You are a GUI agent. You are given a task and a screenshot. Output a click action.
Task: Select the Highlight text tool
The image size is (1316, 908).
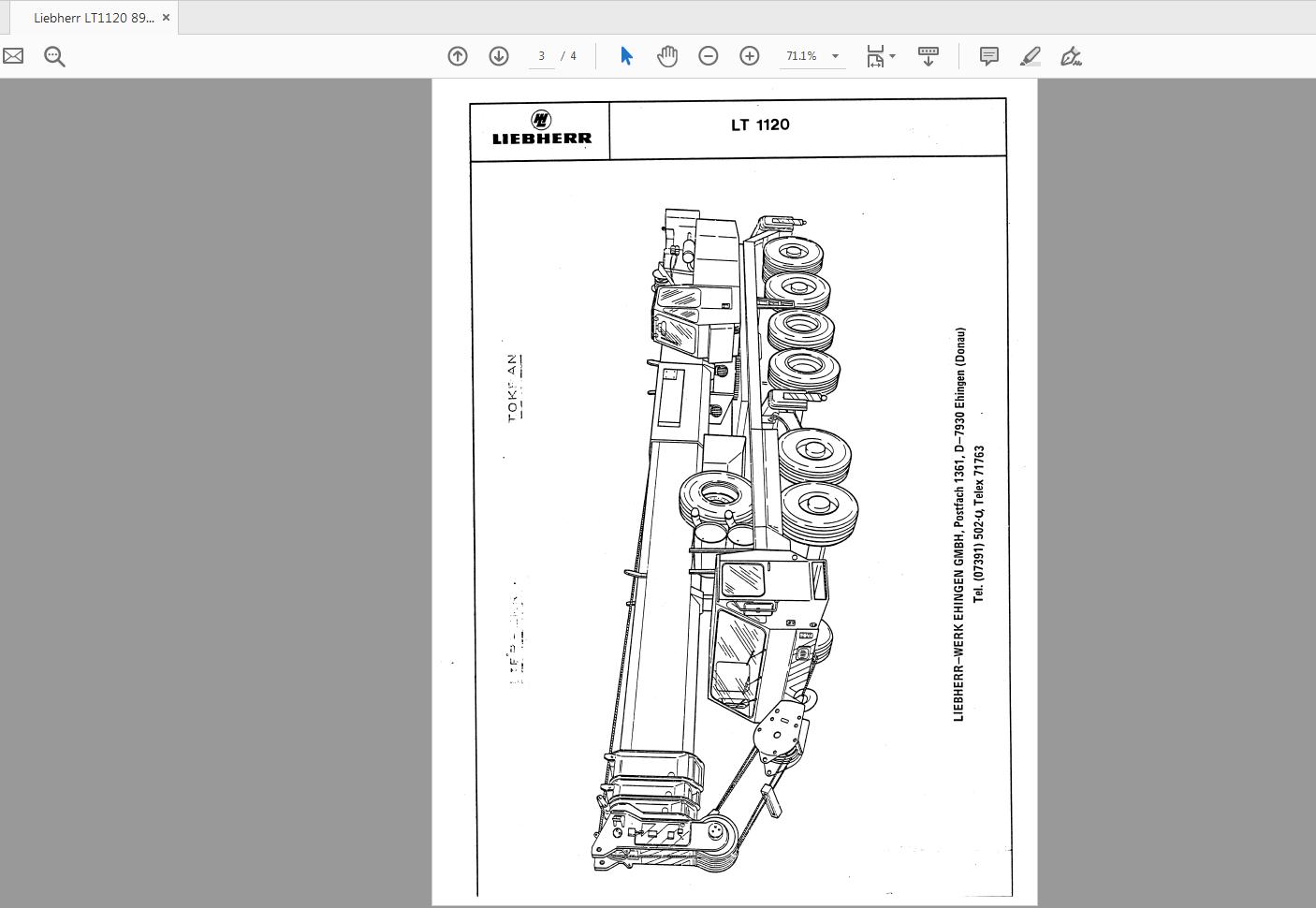[x=1030, y=56]
